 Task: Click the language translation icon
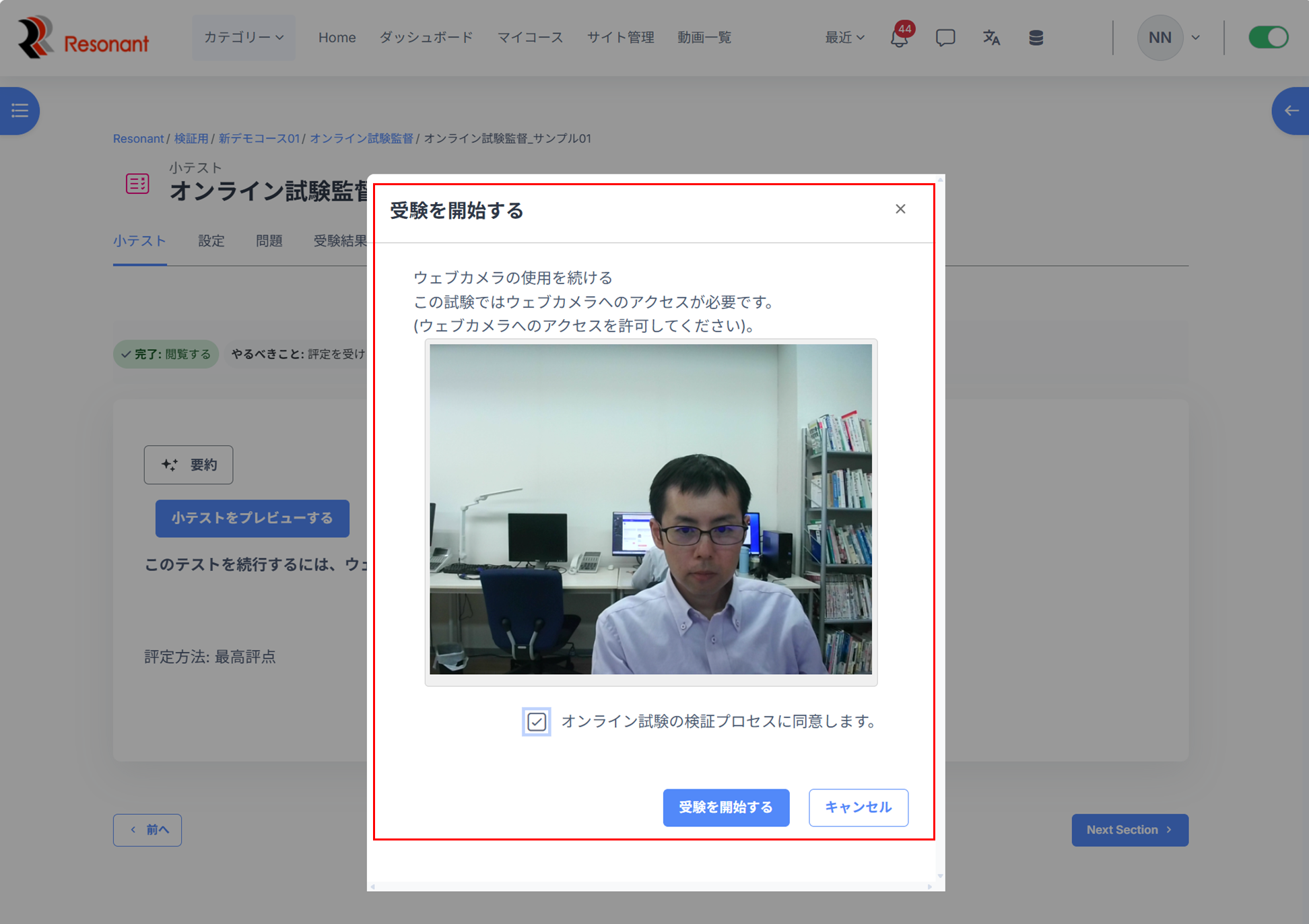tap(991, 38)
